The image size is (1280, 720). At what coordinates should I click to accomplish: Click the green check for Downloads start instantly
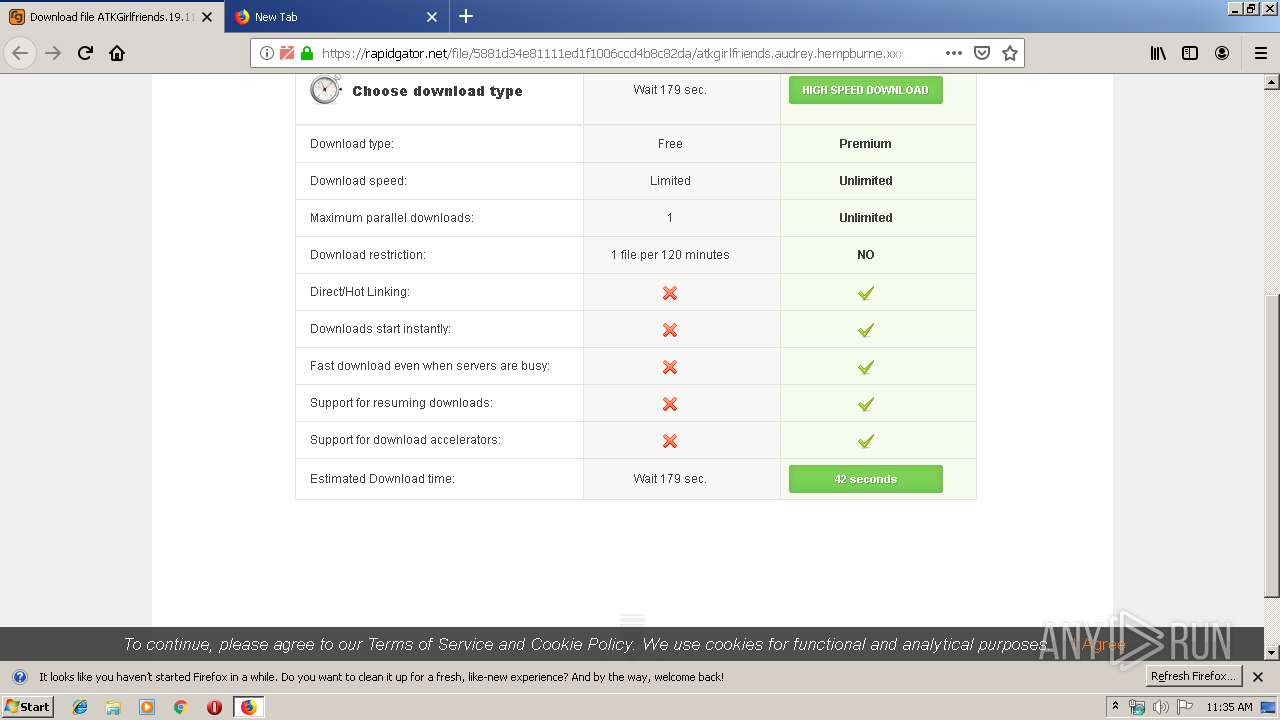[x=866, y=330]
